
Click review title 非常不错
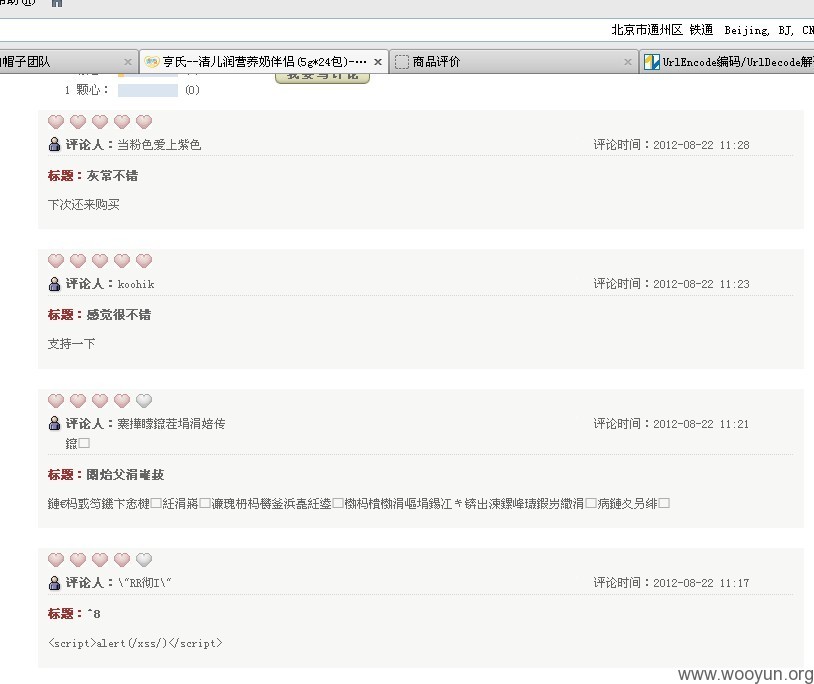tap(112, 176)
